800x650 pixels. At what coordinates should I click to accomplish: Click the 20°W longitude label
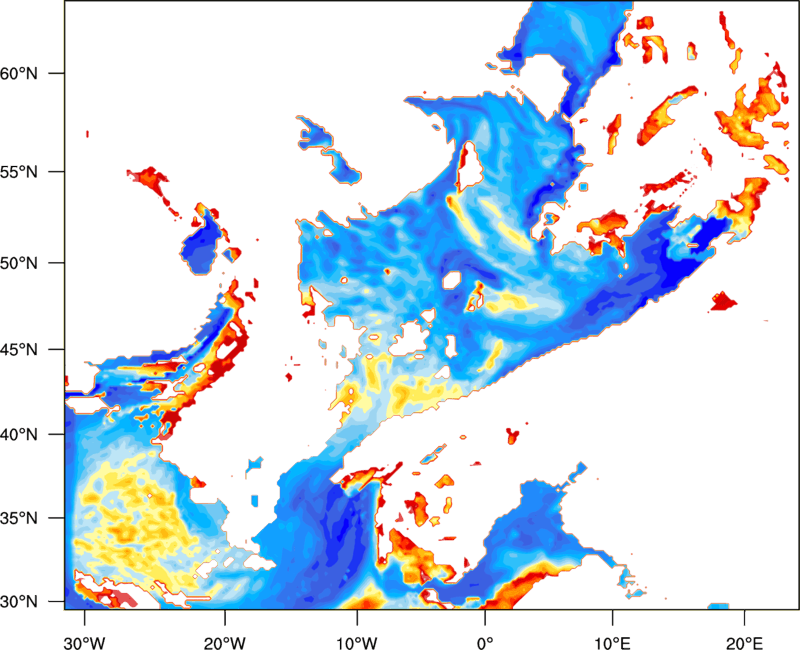click(224, 643)
